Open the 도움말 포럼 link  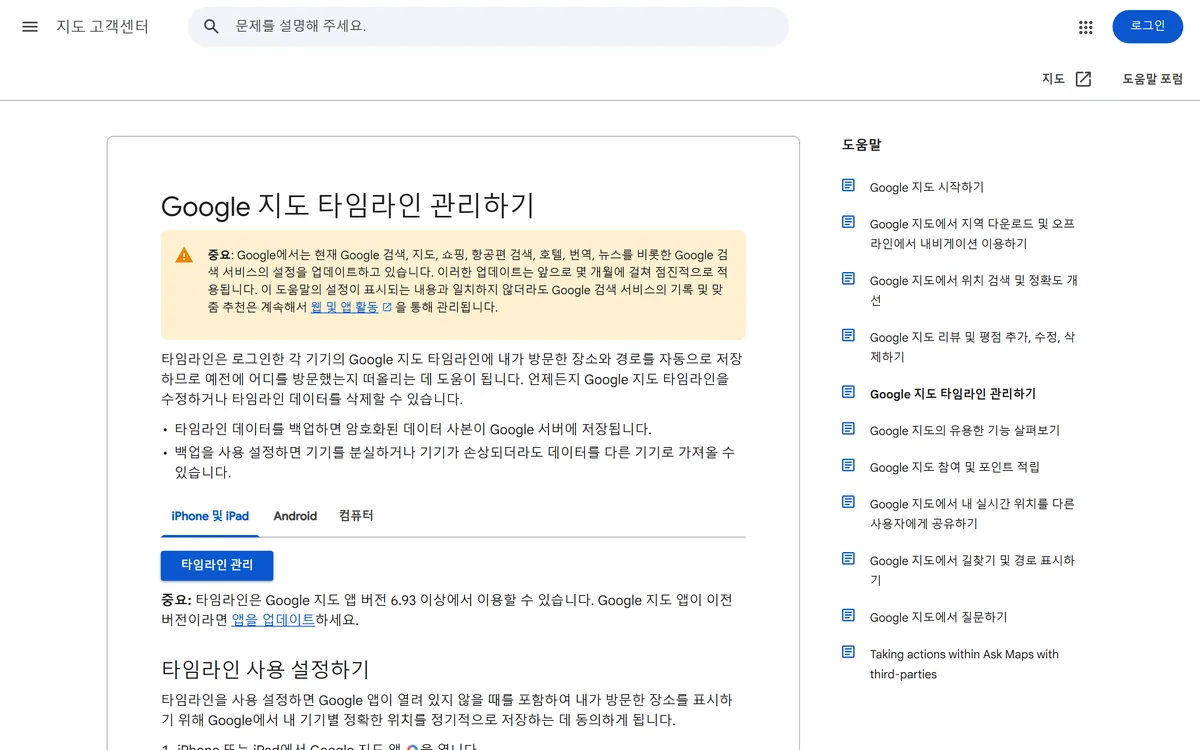click(x=1152, y=79)
